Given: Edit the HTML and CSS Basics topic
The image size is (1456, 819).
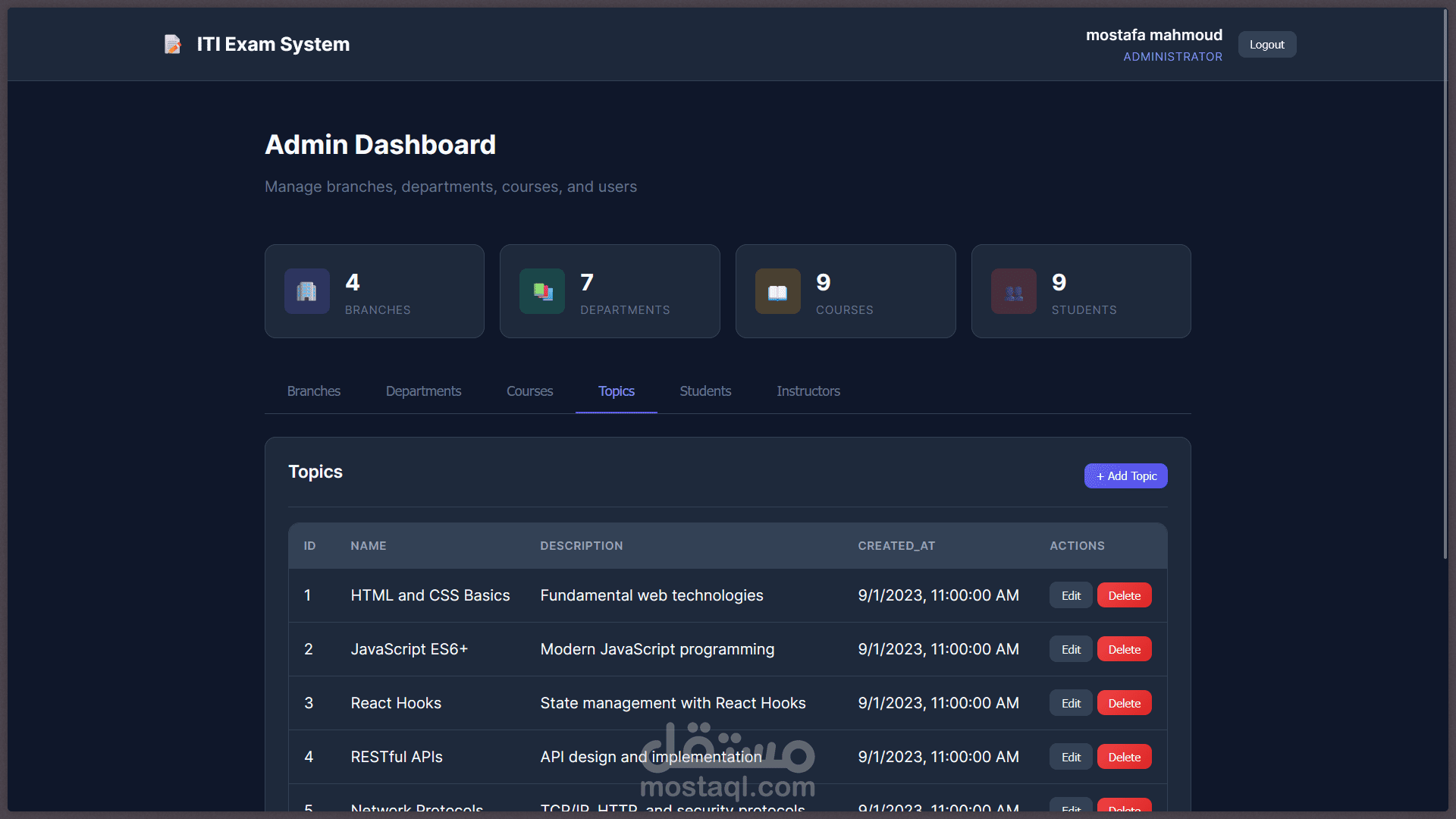Looking at the screenshot, I should pos(1071,596).
